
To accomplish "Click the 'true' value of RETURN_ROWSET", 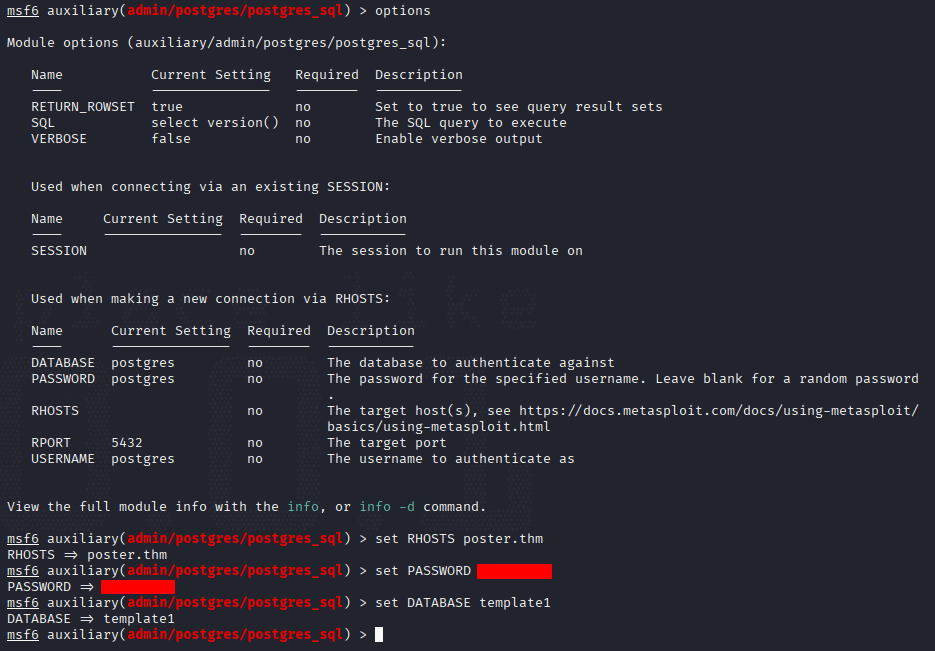I will coord(167,107).
